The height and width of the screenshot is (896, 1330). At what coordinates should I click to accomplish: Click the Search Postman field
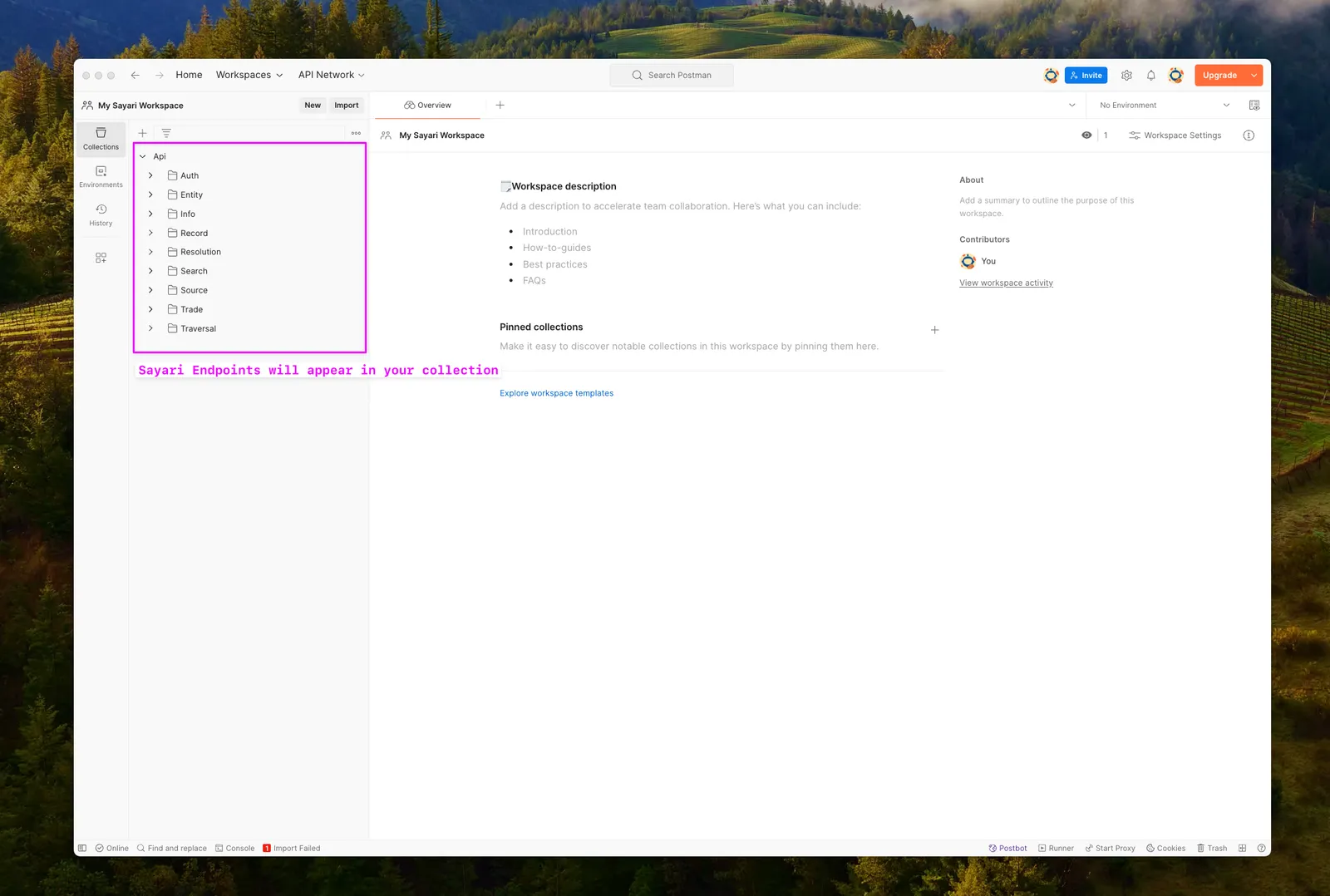[x=672, y=75]
